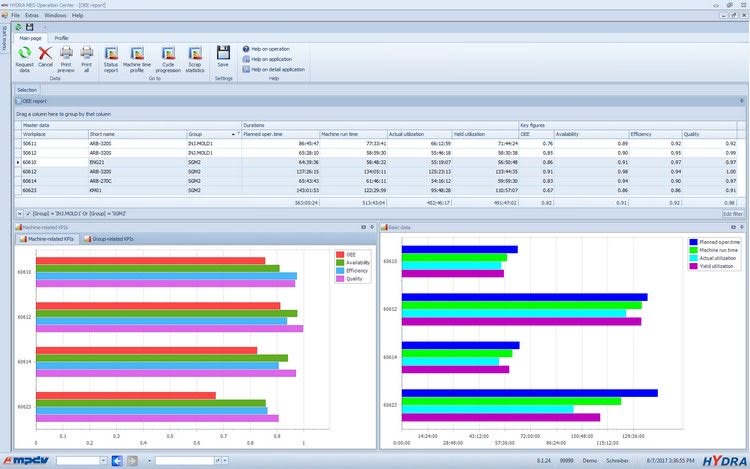The width and height of the screenshot is (750, 469).
Task: Open the Extras menu
Action: pos(32,15)
